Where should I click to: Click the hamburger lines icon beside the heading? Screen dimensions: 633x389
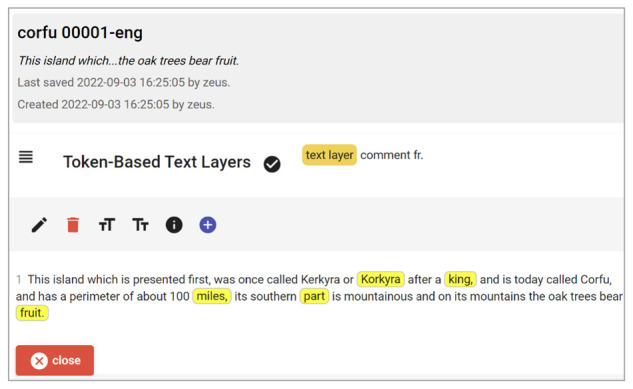pyautogui.click(x=26, y=157)
